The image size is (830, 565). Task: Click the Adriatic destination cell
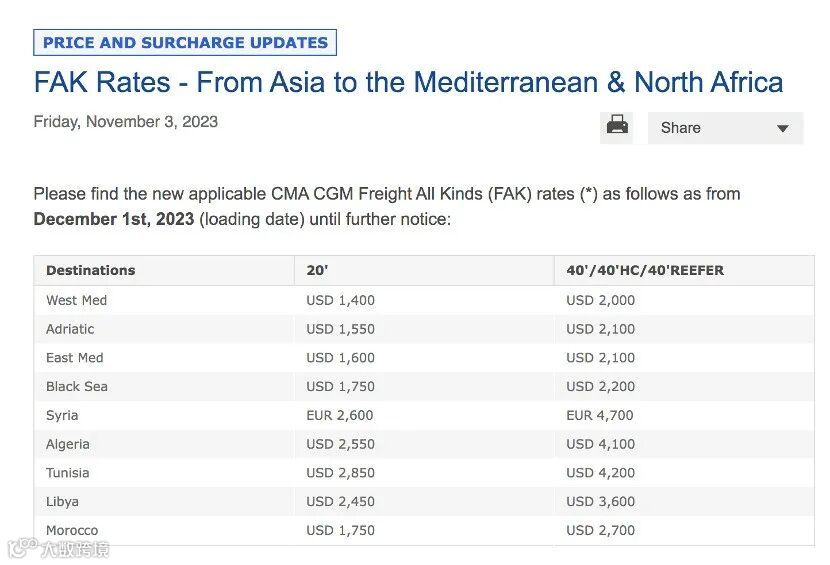tap(70, 329)
